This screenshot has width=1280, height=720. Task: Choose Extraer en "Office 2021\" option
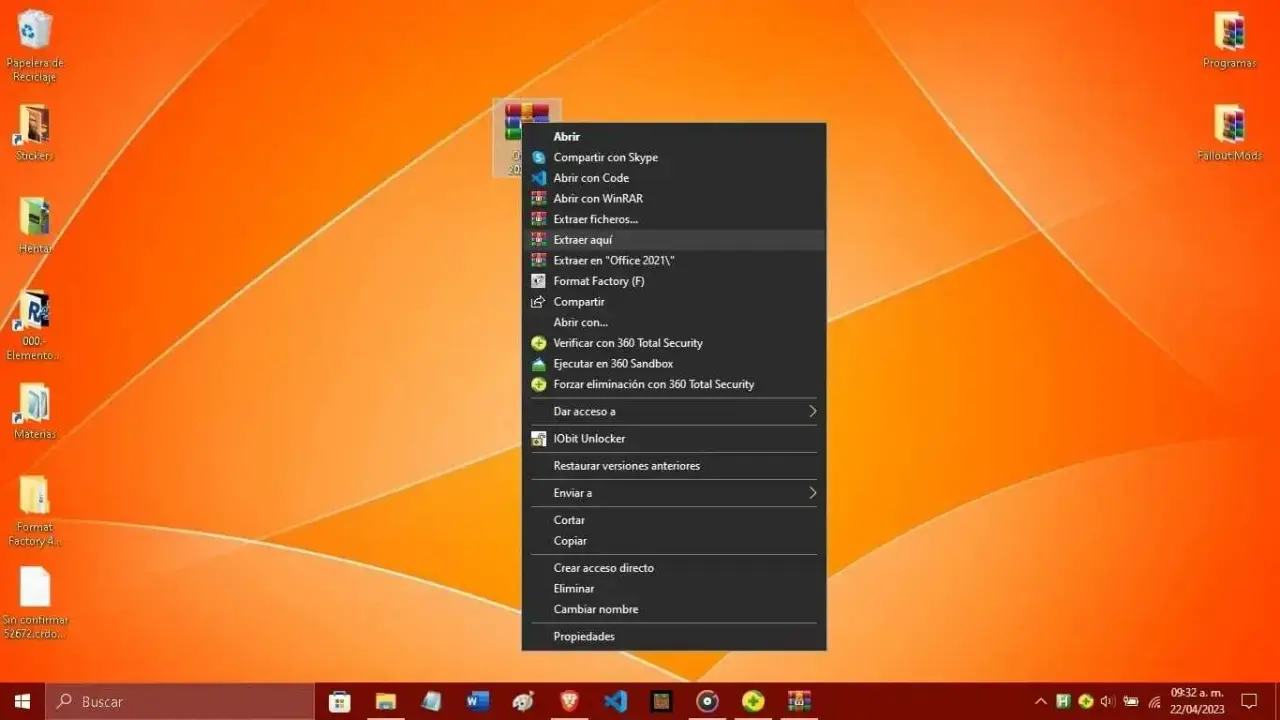(x=613, y=260)
